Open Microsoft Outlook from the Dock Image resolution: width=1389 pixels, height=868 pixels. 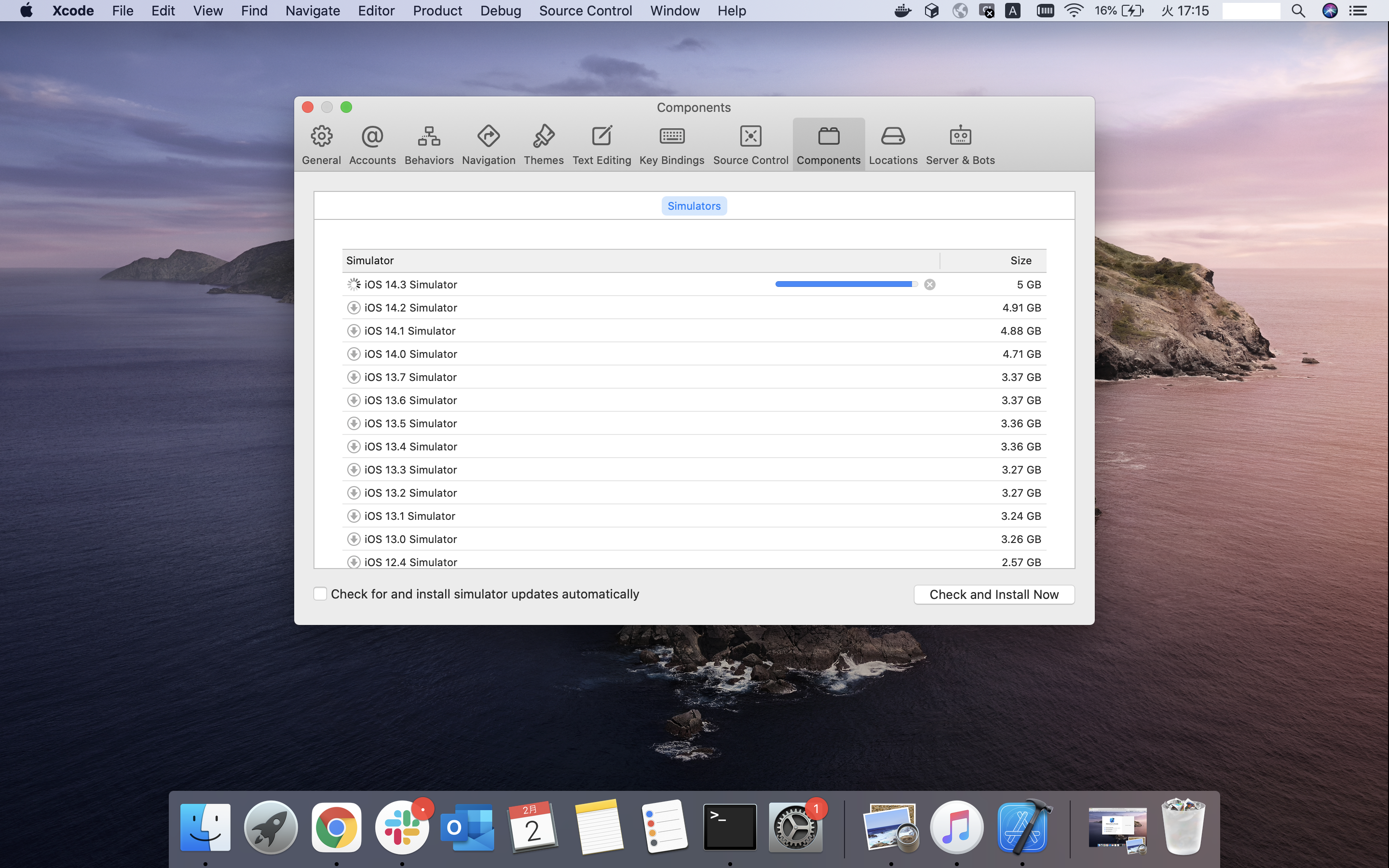coord(467,827)
